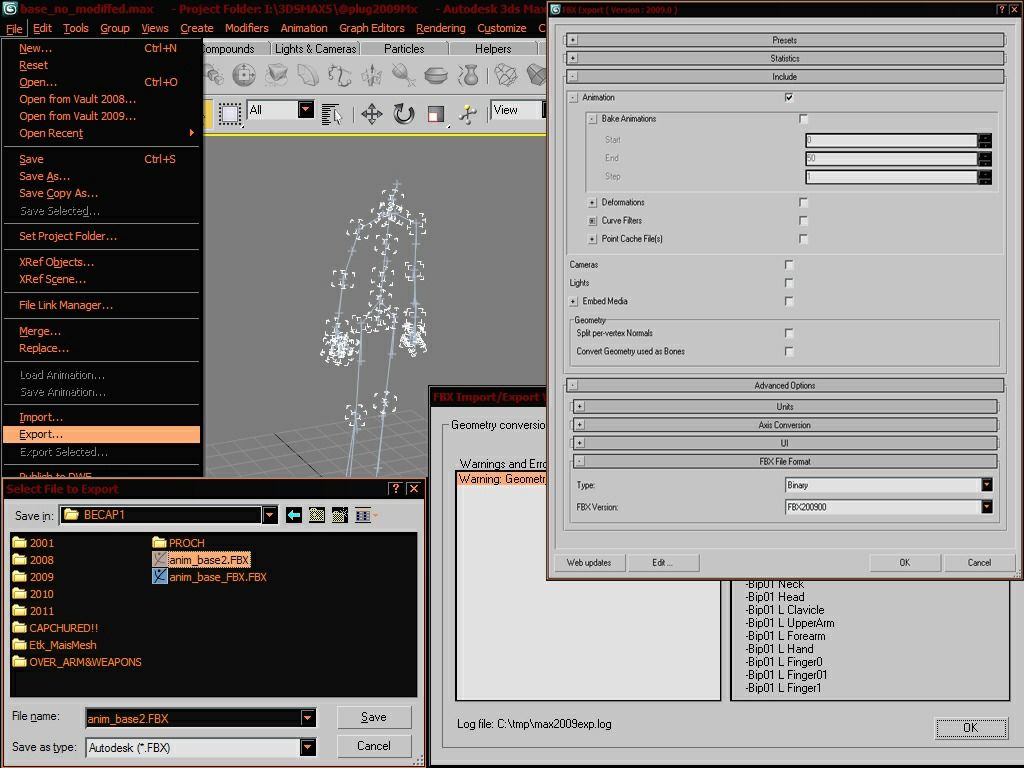Click the File name input field
The image size is (1024, 768).
tap(193, 718)
